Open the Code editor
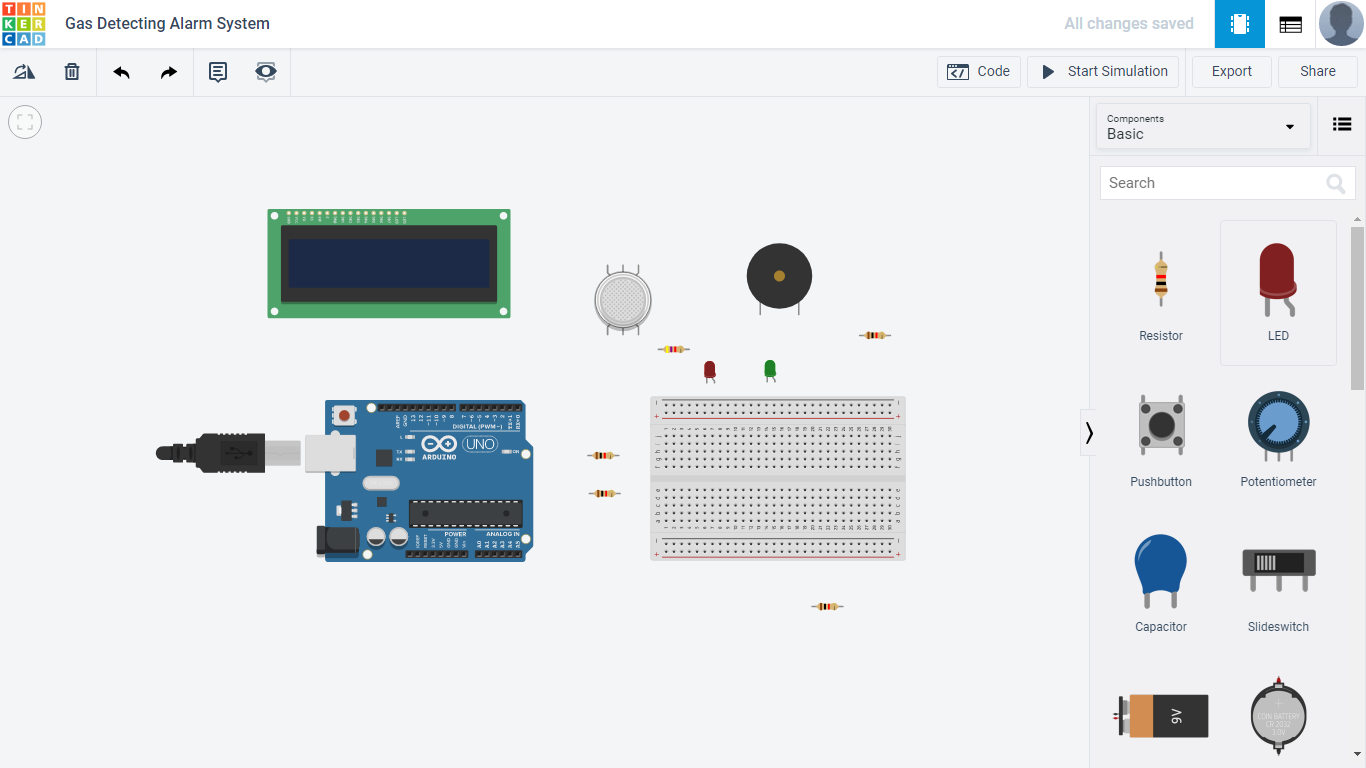This screenshot has width=1366, height=768. tap(978, 71)
